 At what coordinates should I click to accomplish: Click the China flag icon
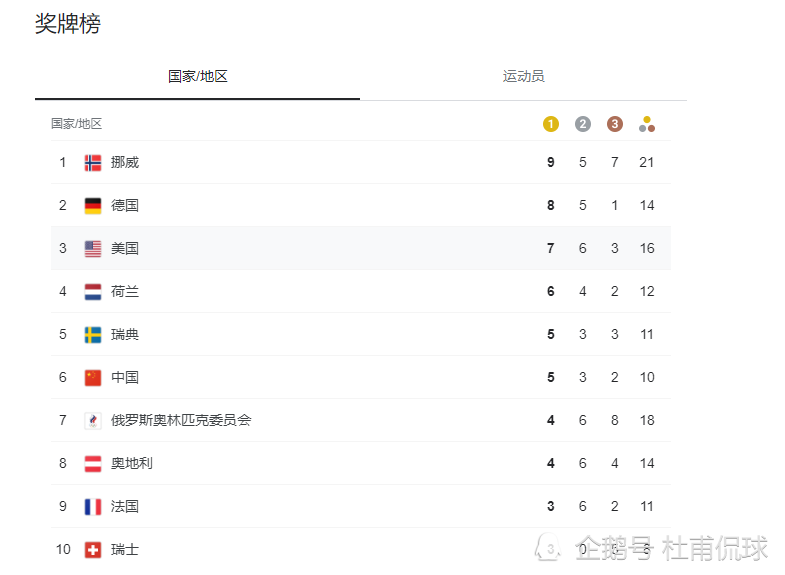pyautogui.click(x=93, y=377)
